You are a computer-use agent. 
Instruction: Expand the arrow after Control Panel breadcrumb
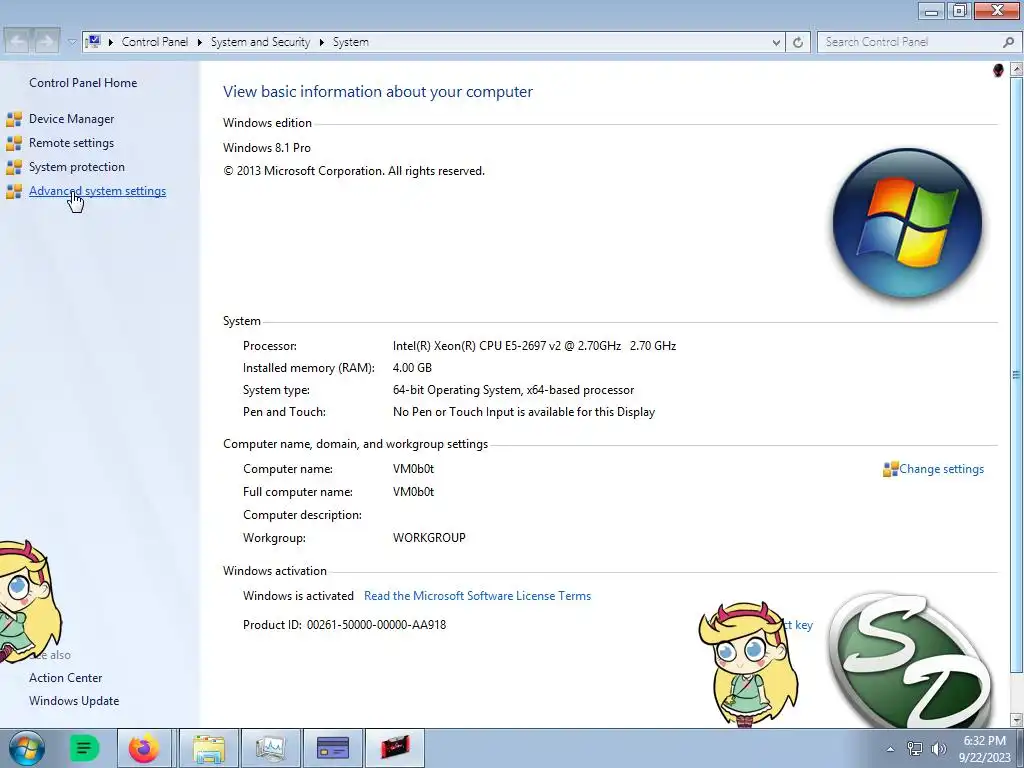tap(199, 42)
